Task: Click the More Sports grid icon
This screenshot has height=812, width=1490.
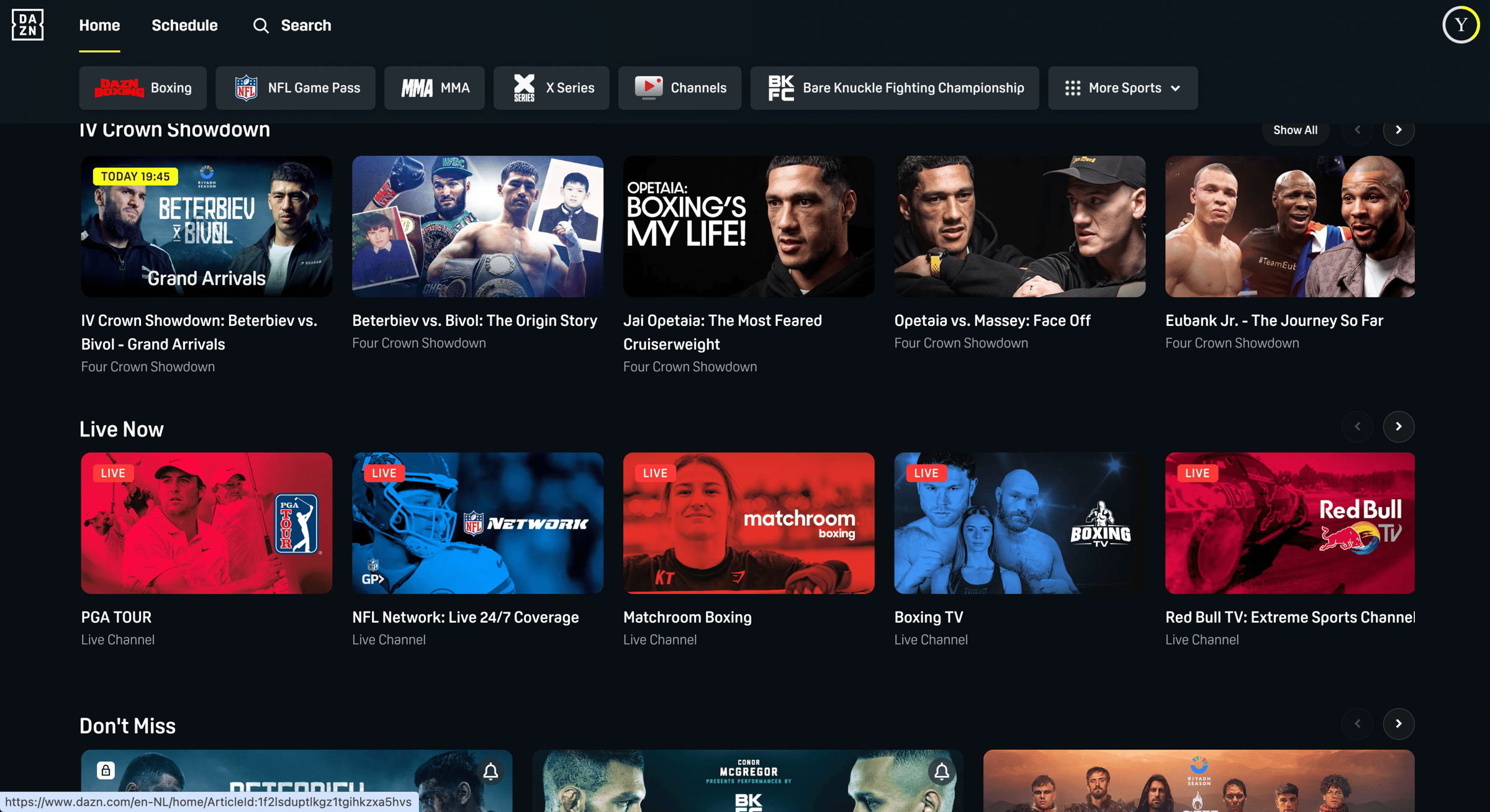Action: pos(1072,88)
